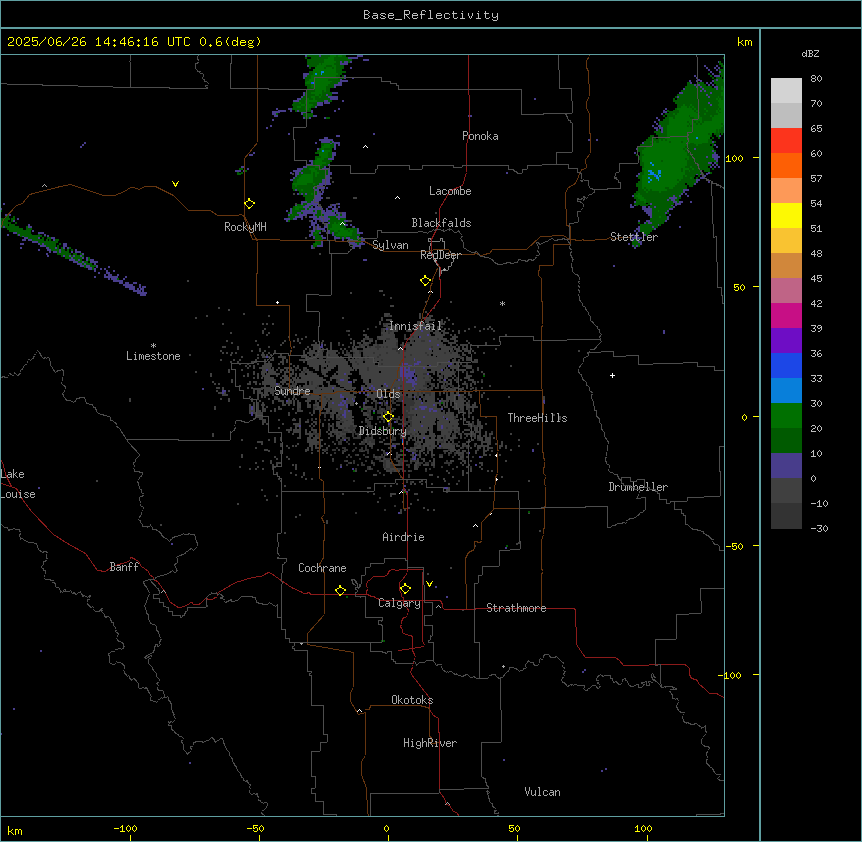Image resolution: width=862 pixels, height=842 pixels.
Task: Click the white asterisk above Limestone
Action: (153, 346)
